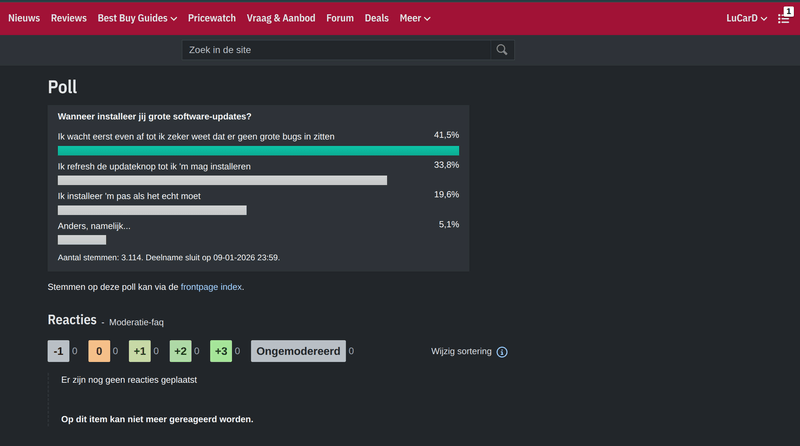Click the search magnifier icon
Viewport: 800px width, 446px height.
[x=502, y=50]
